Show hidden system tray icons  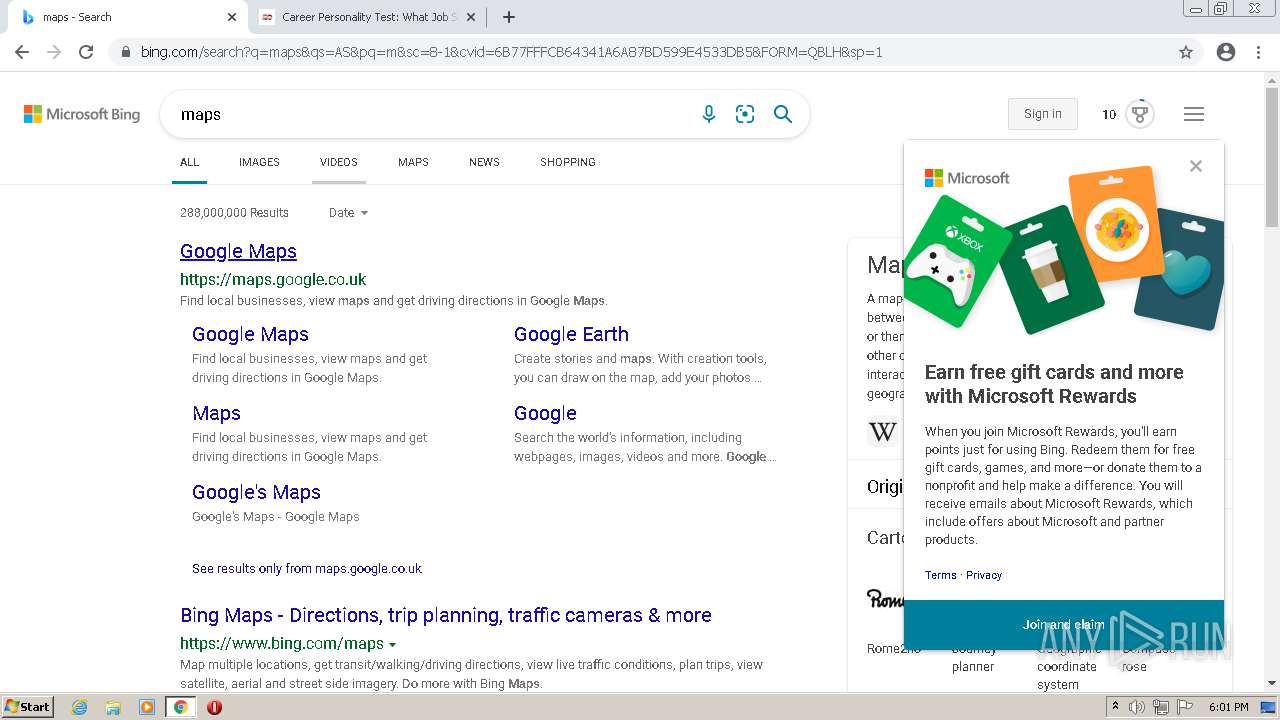1115,707
